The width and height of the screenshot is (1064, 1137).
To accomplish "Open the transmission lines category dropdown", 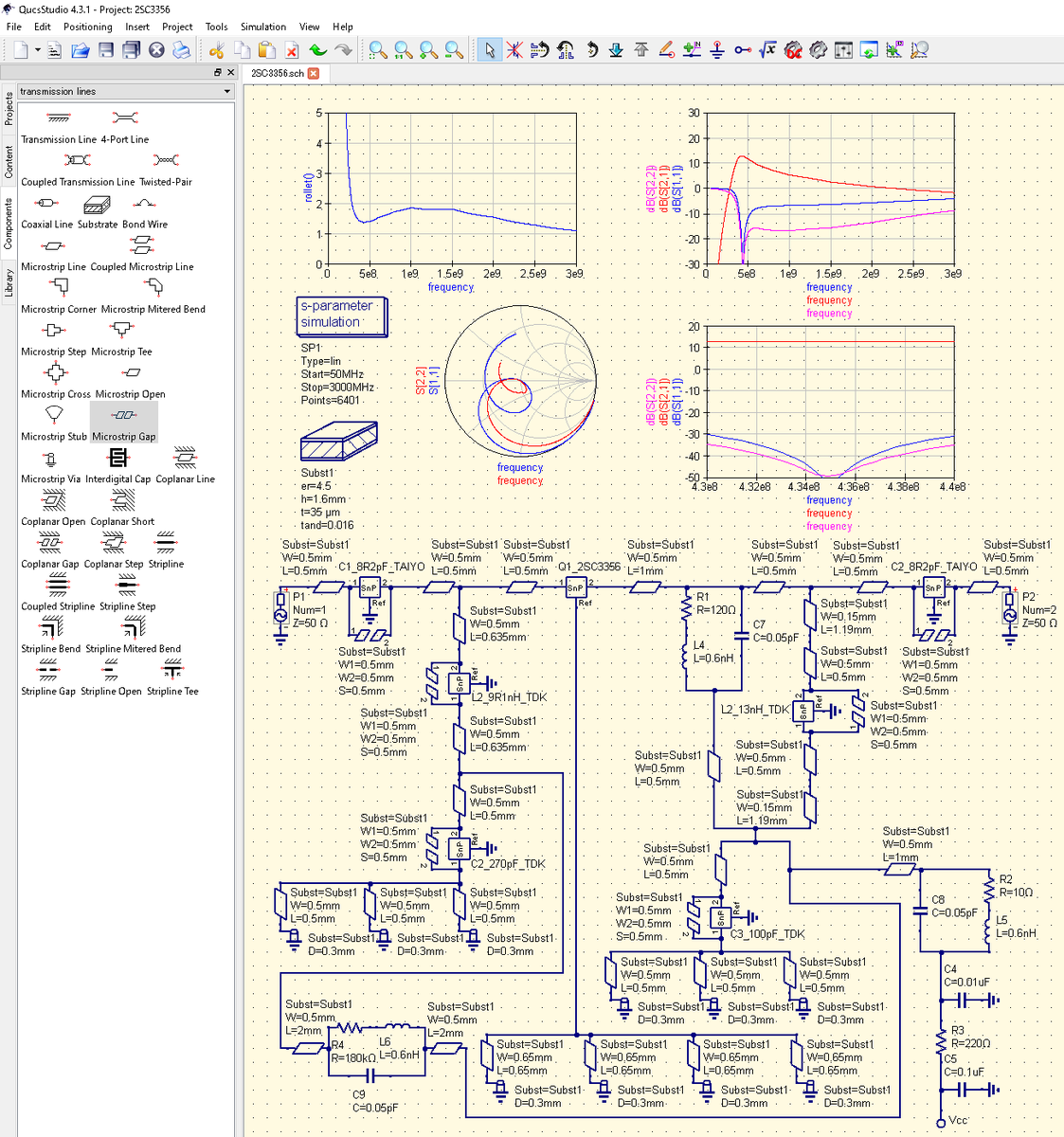I will pos(125,91).
